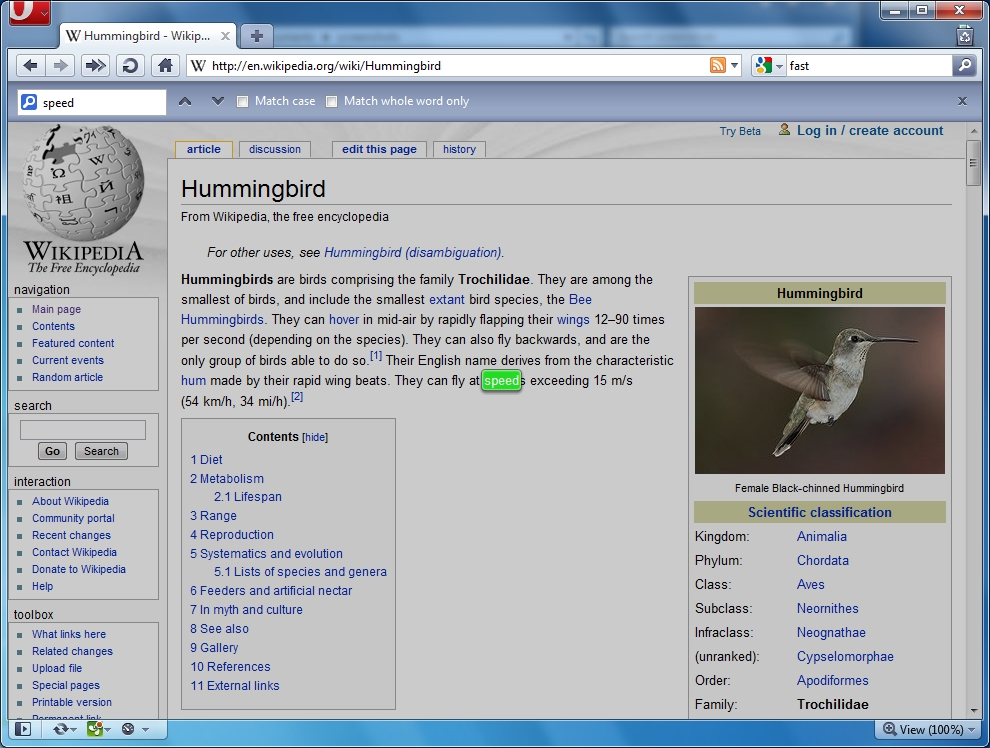The width and height of the screenshot is (990, 748).
Task: Click the page's vertical scrollbar thumb
Action: click(x=973, y=163)
